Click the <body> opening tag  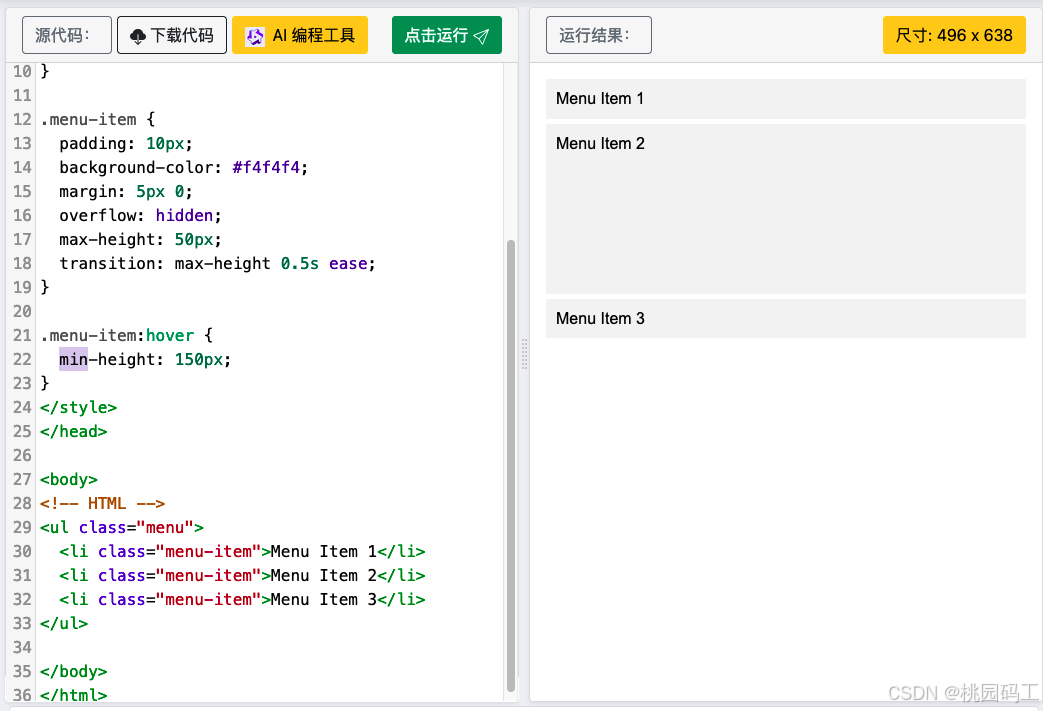(69, 480)
